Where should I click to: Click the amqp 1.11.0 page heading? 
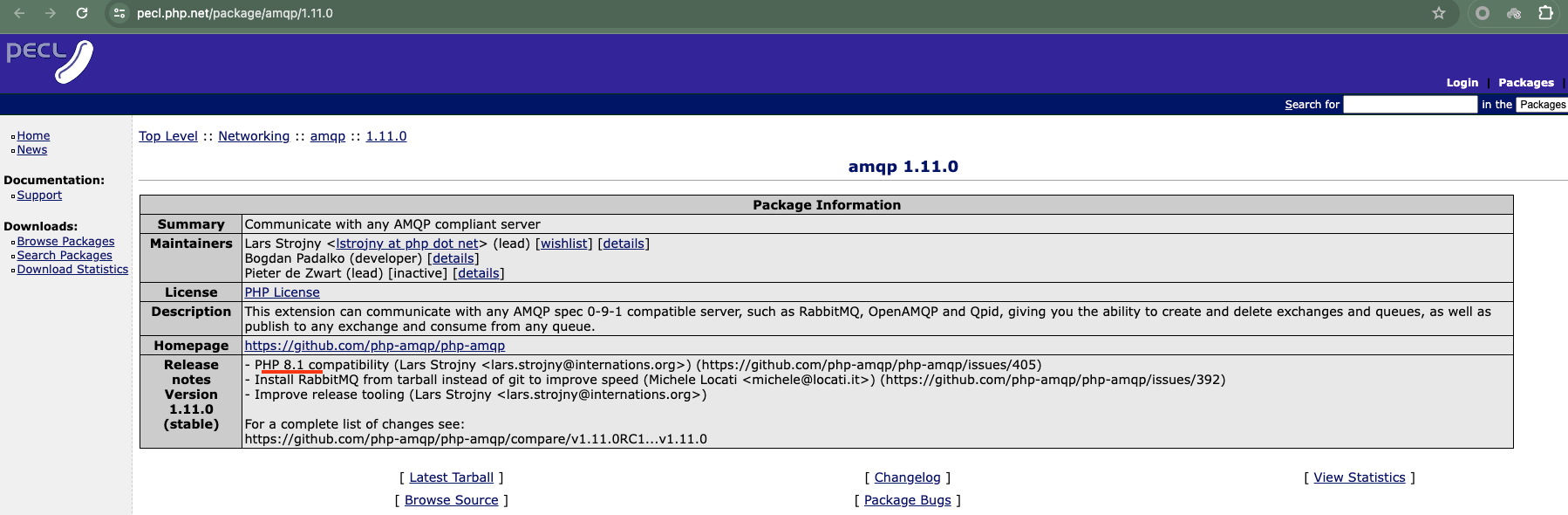click(903, 167)
